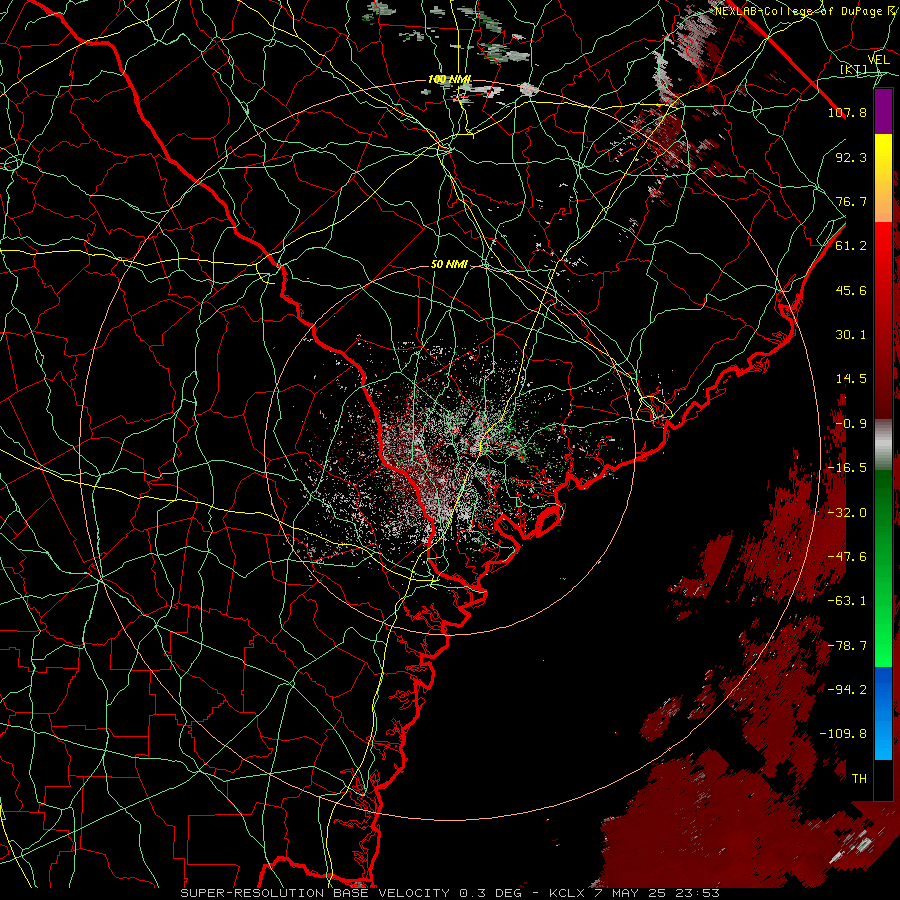Click the VEL legend title
The image size is (900, 900).
[878, 60]
